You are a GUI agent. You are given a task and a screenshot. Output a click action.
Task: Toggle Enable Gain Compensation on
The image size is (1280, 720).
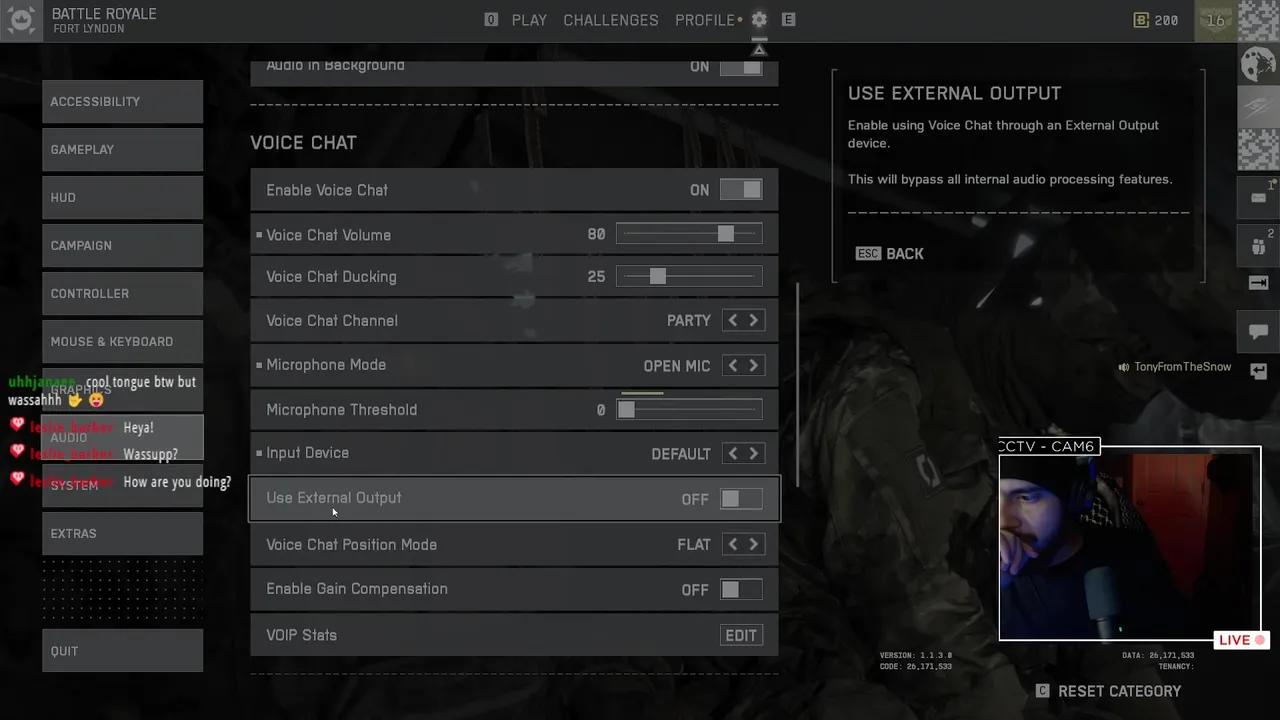[741, 590]
